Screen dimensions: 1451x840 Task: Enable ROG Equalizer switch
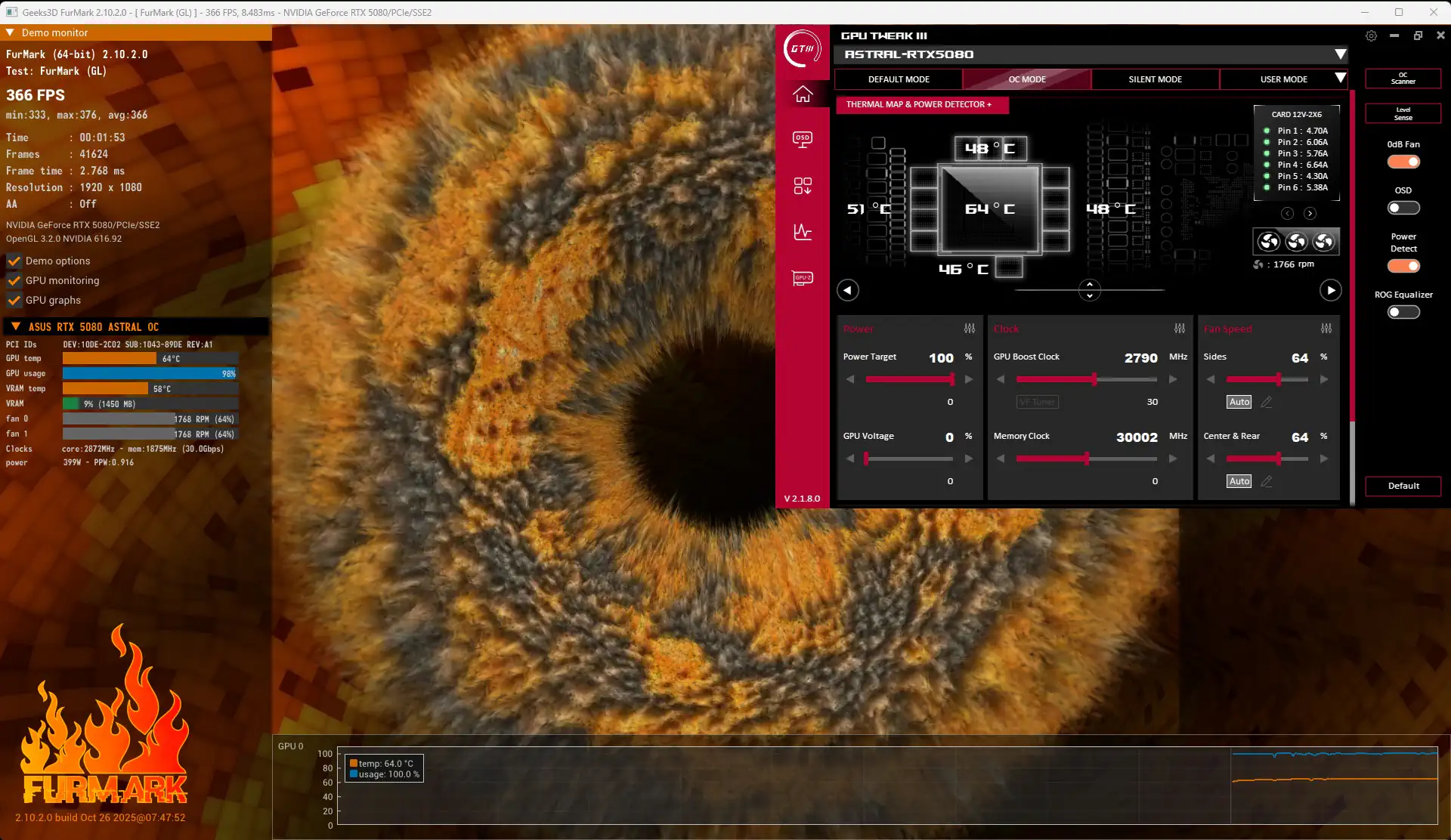[1403, 312]
